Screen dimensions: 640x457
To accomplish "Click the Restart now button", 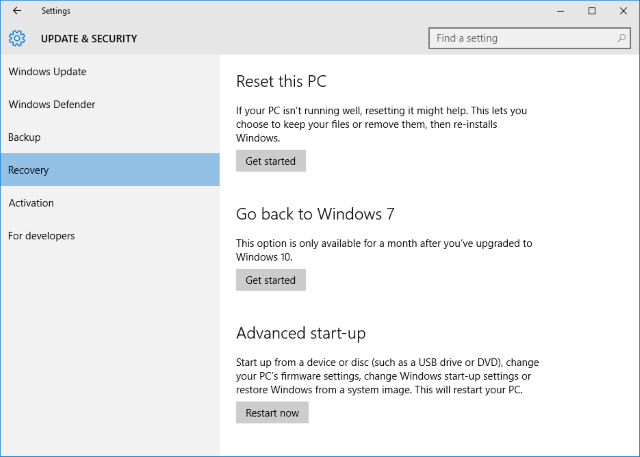I will [272, 412].
